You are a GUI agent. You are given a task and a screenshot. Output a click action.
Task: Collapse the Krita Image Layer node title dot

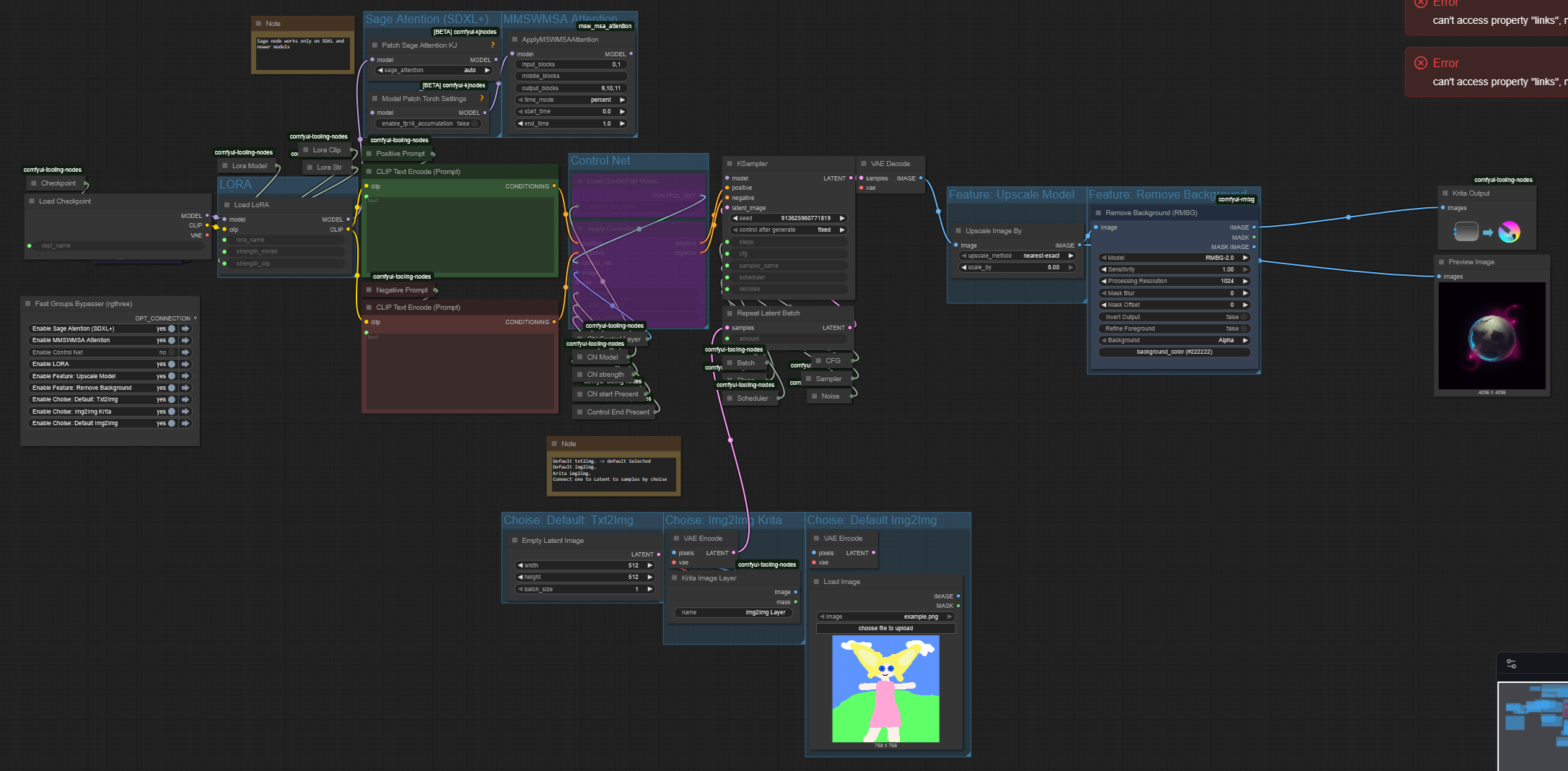(x=675, y=578)
